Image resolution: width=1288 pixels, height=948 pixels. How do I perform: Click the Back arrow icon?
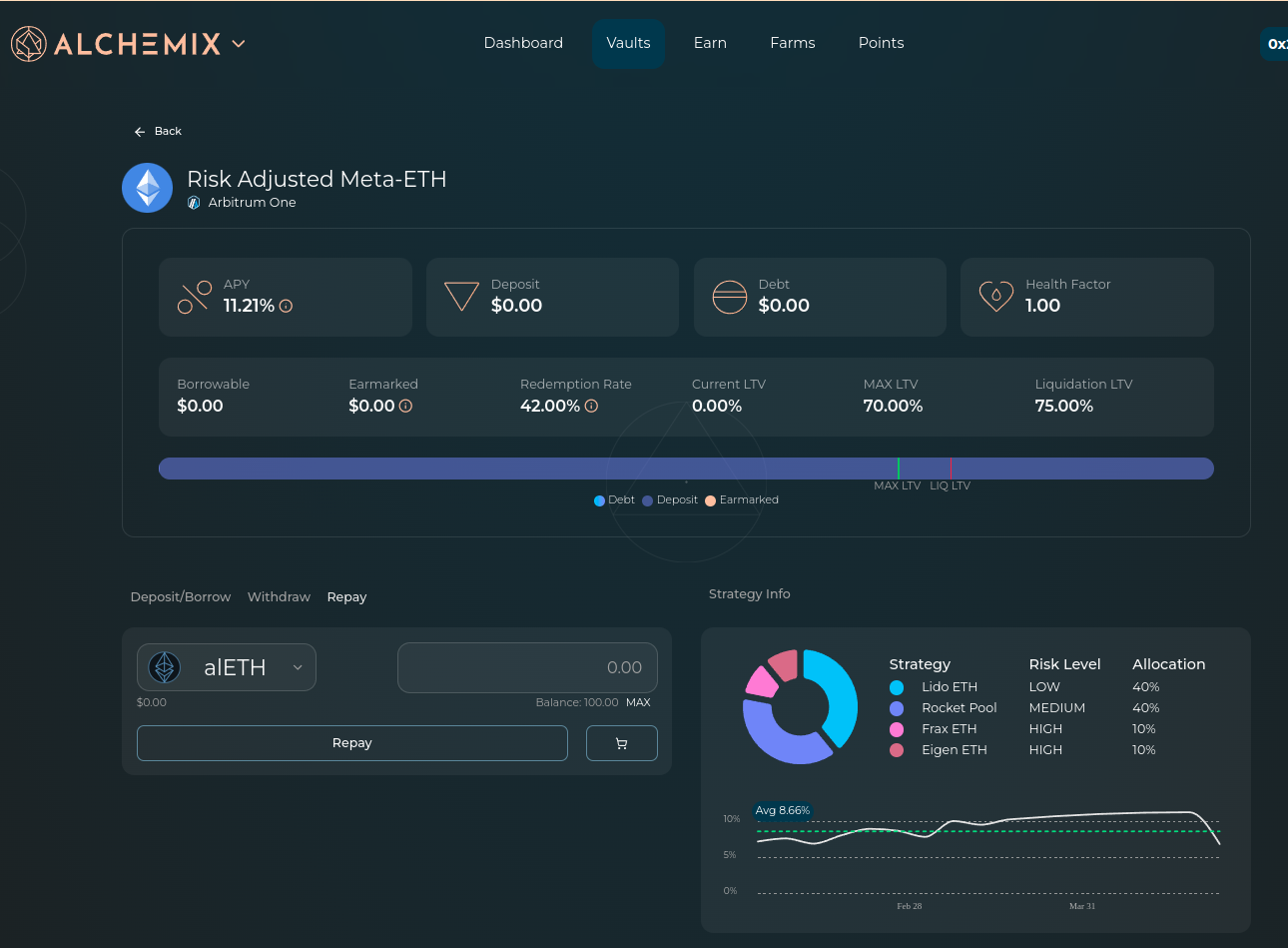140,132
